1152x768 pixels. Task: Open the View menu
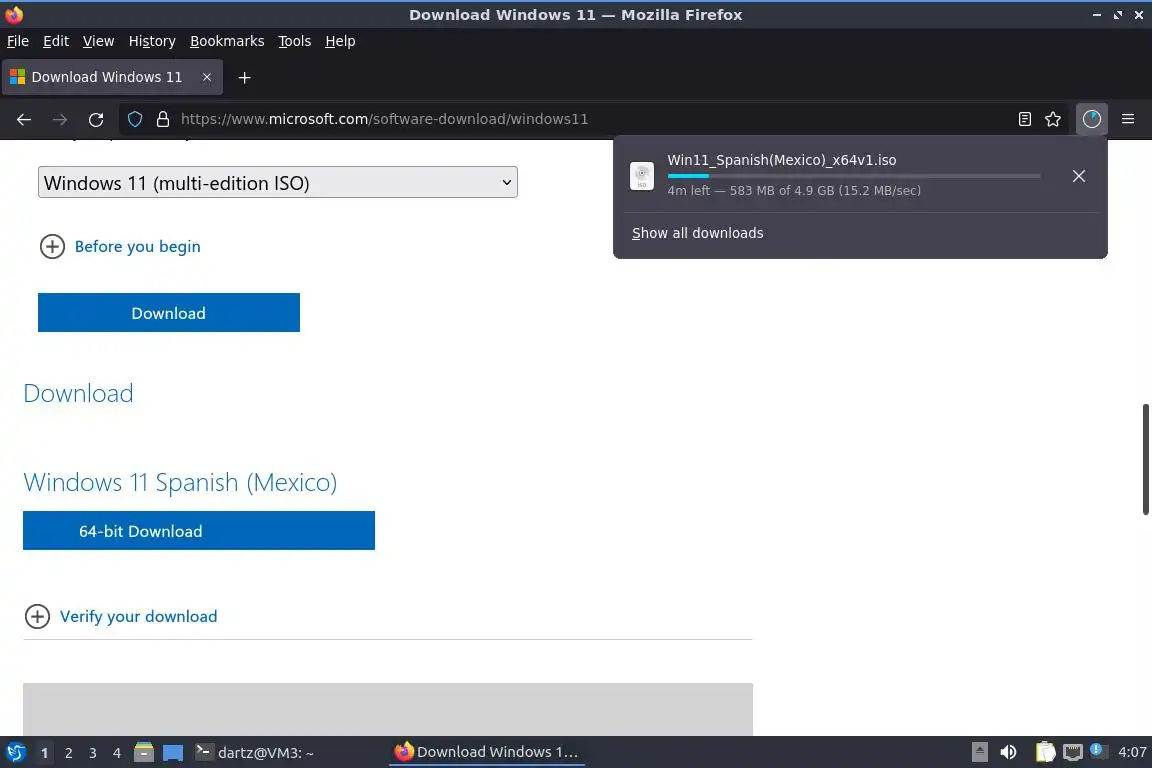[98, 41]
